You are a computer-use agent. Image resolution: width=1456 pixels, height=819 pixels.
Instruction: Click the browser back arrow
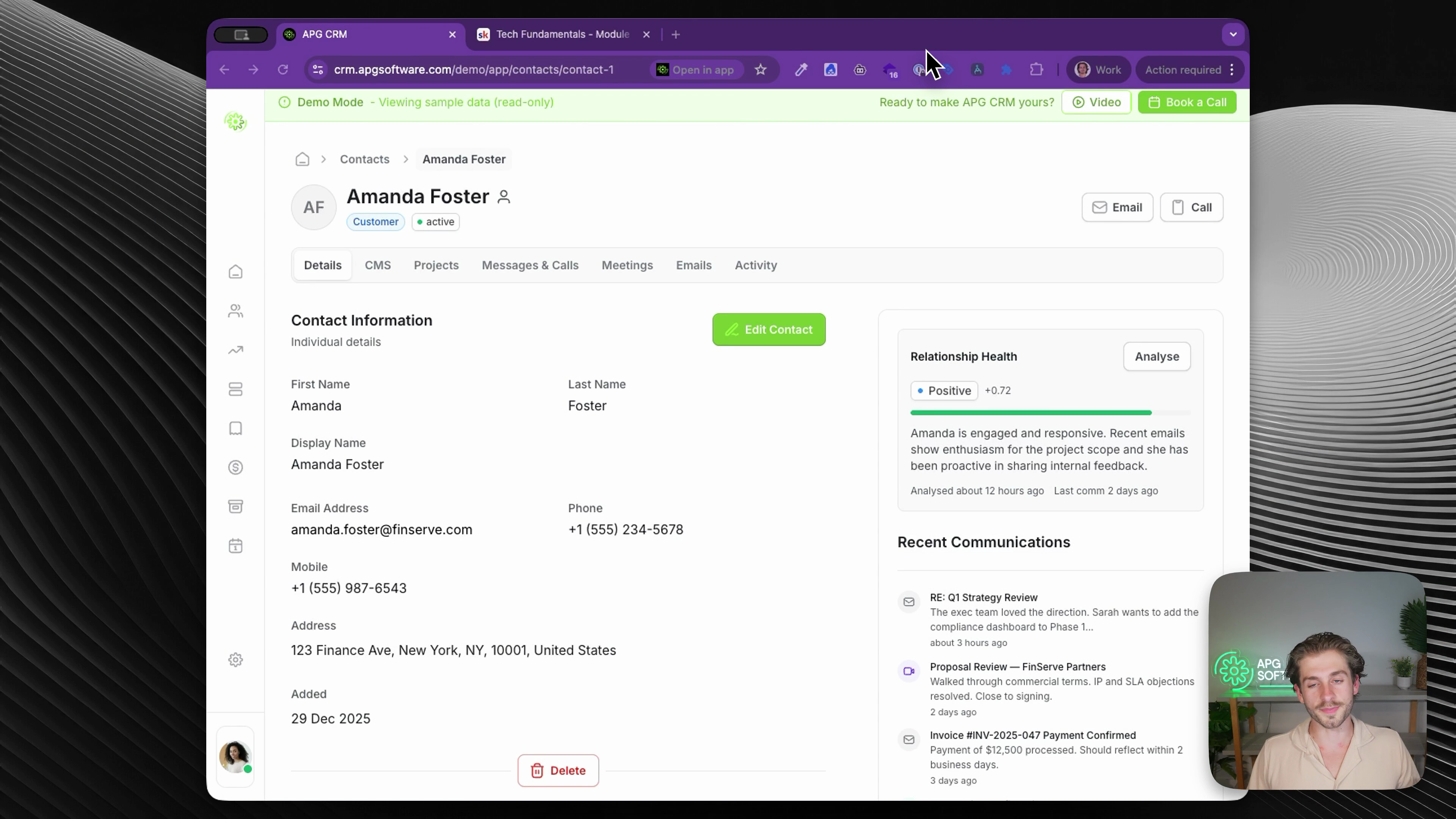coord(224,69)
